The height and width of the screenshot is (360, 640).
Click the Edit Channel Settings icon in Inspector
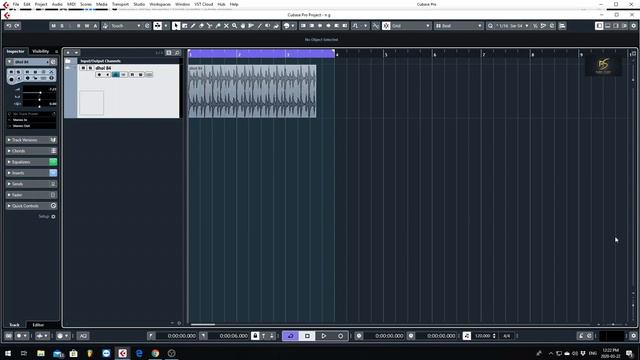point(53,62)
